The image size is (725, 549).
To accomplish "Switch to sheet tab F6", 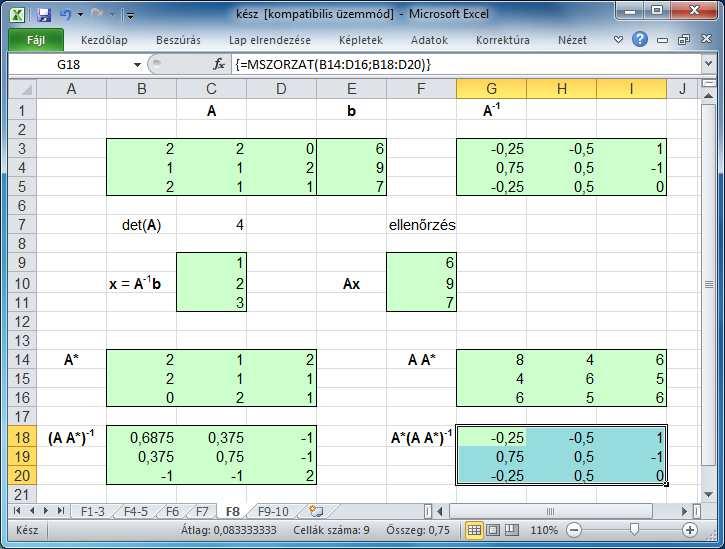I will pyautogui.click(x=172, y=512).
